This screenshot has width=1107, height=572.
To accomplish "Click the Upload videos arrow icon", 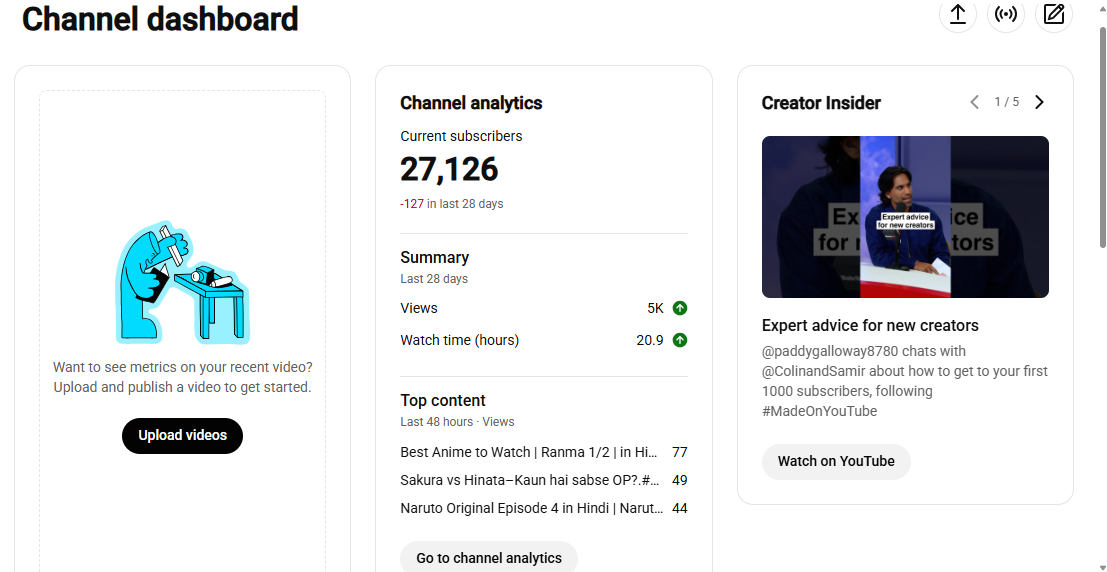I will [957, 14].
